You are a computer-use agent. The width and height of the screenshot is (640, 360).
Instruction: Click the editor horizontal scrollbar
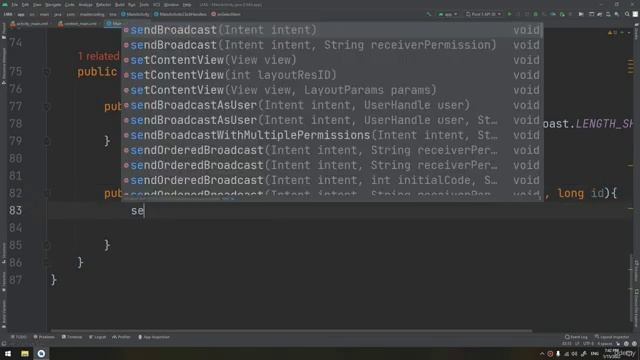[x=292, y=331]
